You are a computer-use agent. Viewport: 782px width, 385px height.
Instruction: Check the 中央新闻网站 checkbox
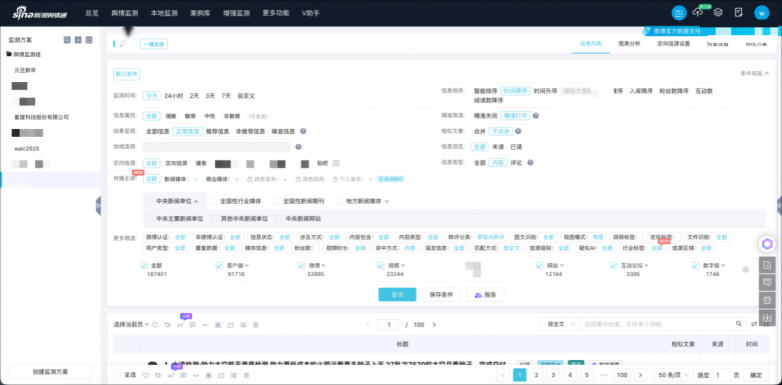point(279,218)
